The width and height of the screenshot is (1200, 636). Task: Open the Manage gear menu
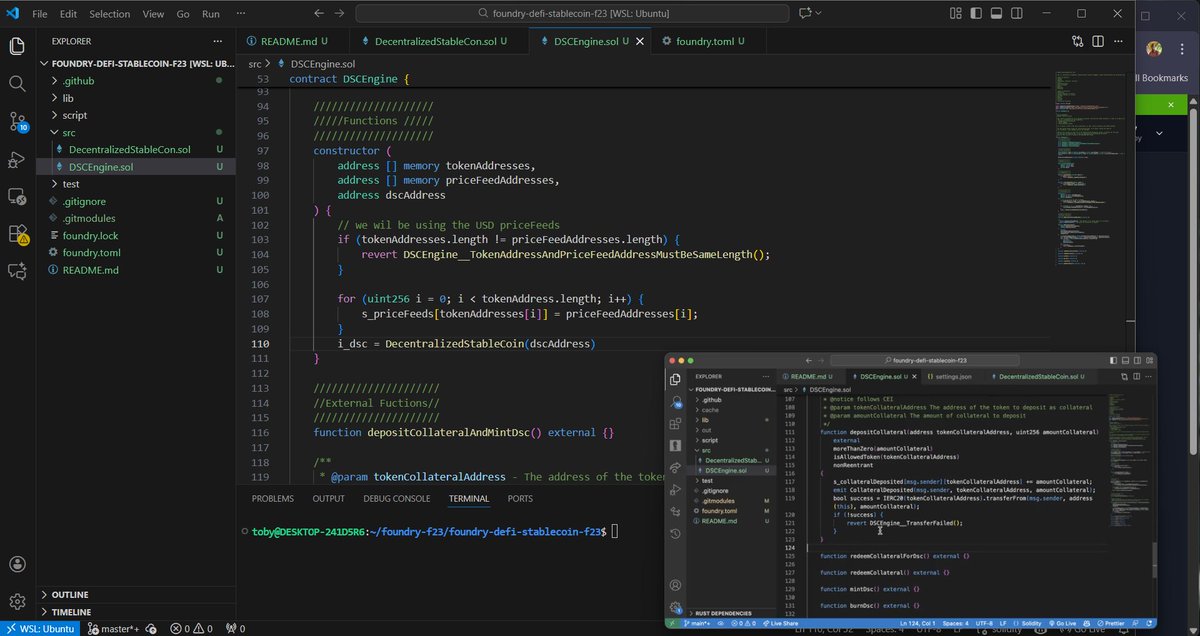pyautogui.click(x=17, y=602)
